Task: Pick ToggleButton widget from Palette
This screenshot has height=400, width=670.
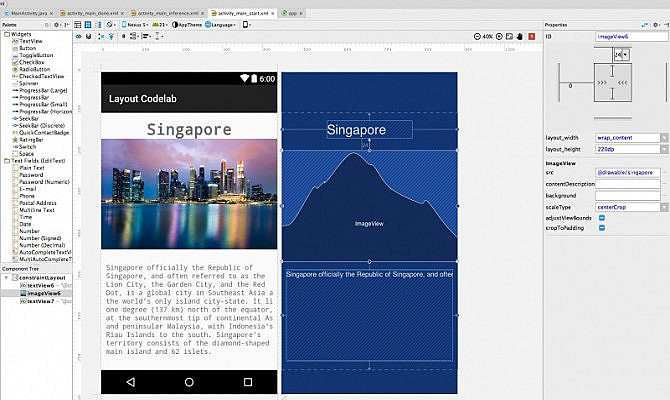Action: click(x=32, y=55)
